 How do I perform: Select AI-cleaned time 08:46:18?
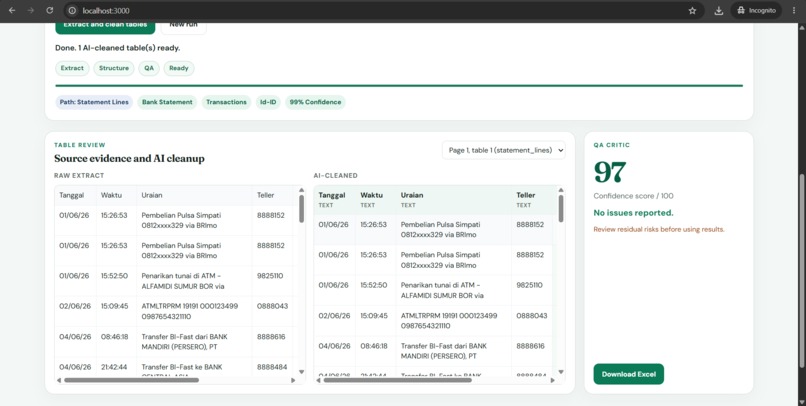pos(374,346)
